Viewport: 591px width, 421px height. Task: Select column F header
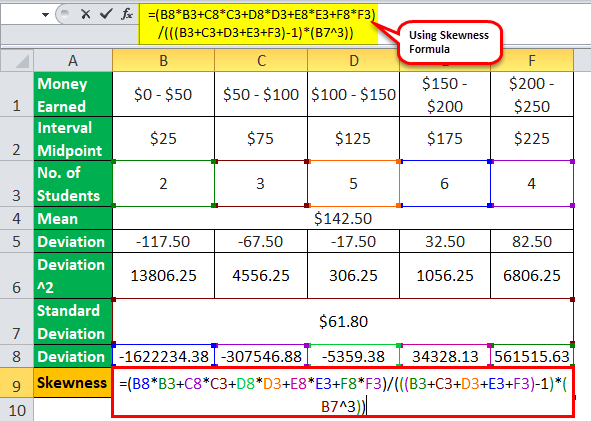[x=532, y=61]
